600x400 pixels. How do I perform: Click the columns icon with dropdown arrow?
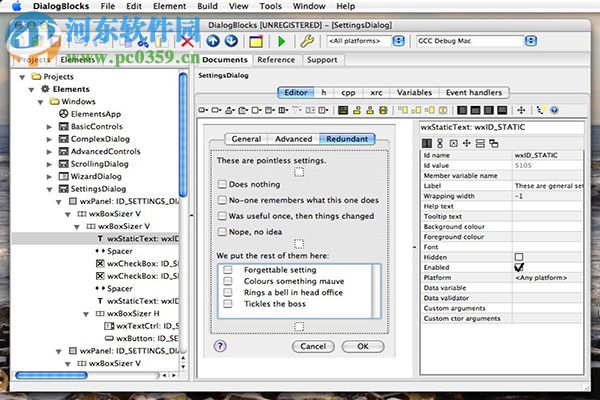283,111
